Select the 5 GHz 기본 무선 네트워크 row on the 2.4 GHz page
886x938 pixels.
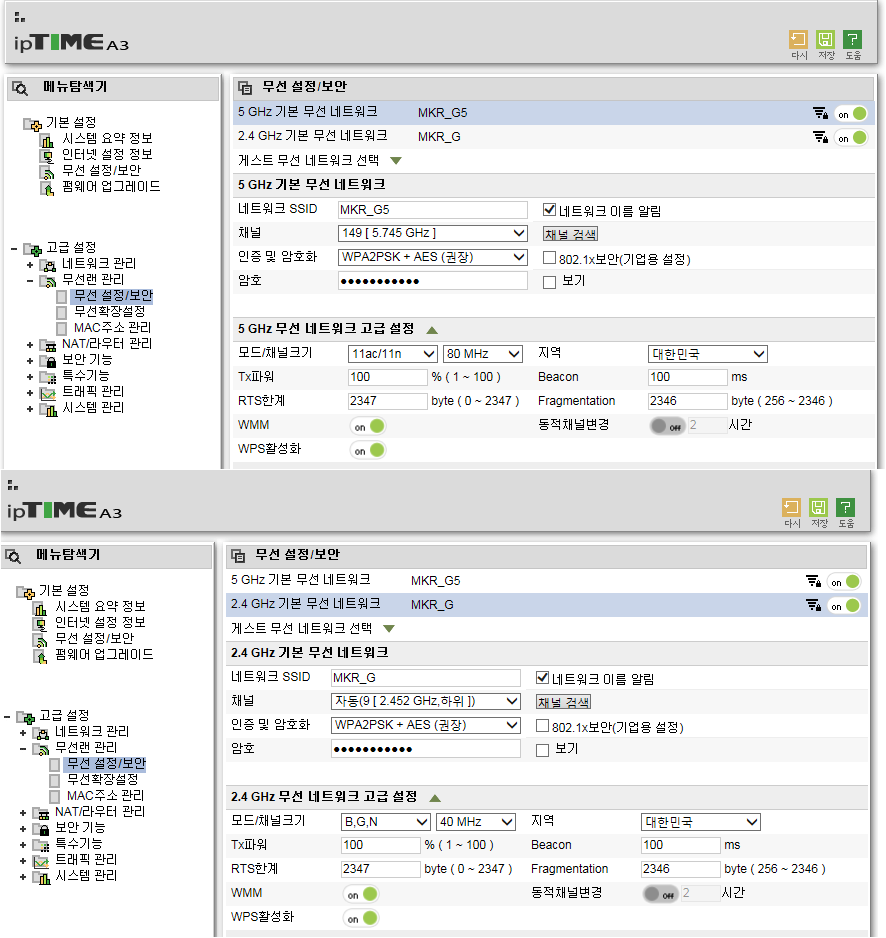point(546,580)
